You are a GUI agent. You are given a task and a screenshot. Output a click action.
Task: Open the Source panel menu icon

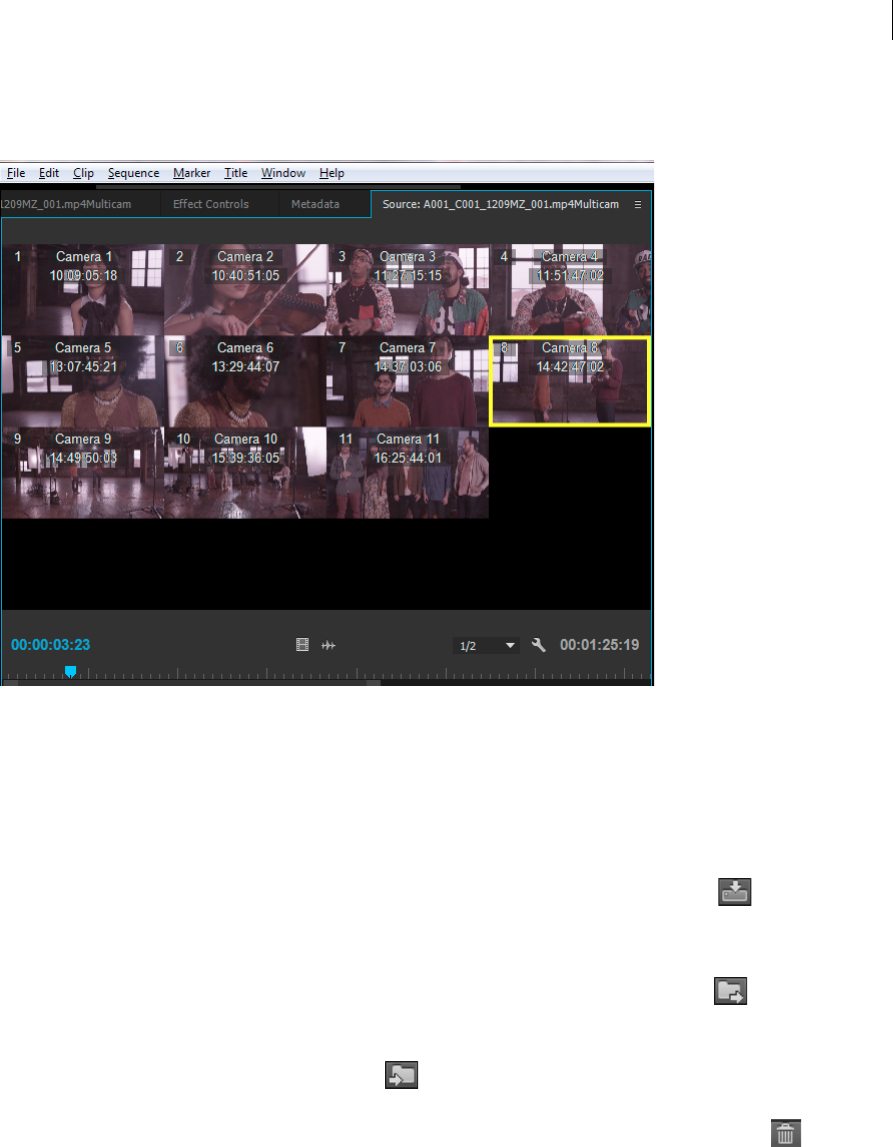pos(638,205)
